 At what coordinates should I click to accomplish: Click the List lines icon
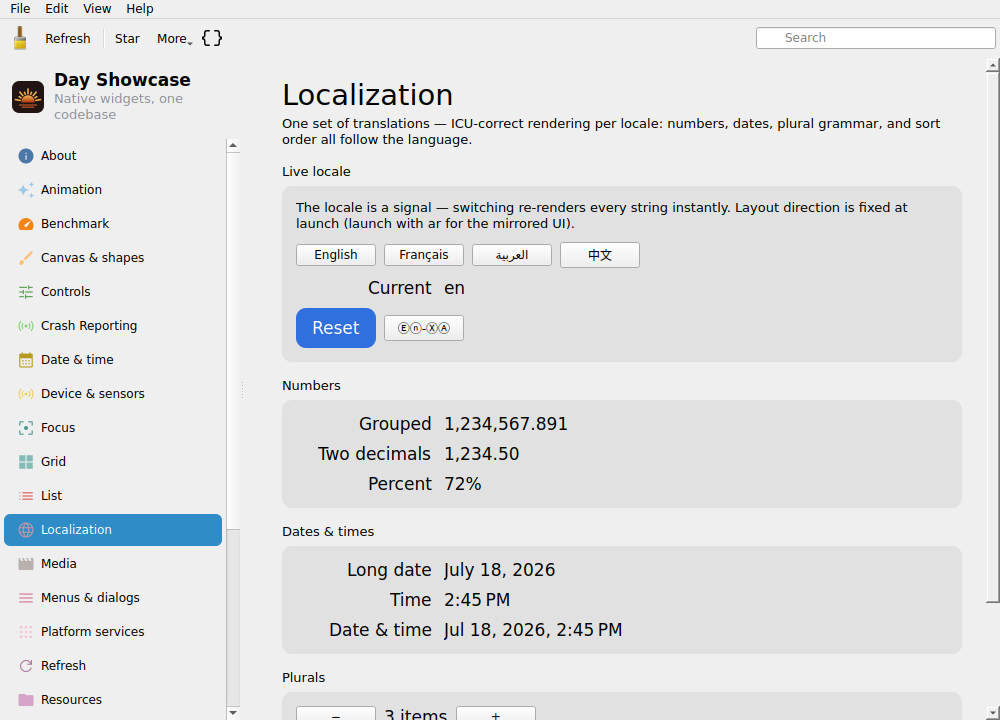tap(26, 496)
